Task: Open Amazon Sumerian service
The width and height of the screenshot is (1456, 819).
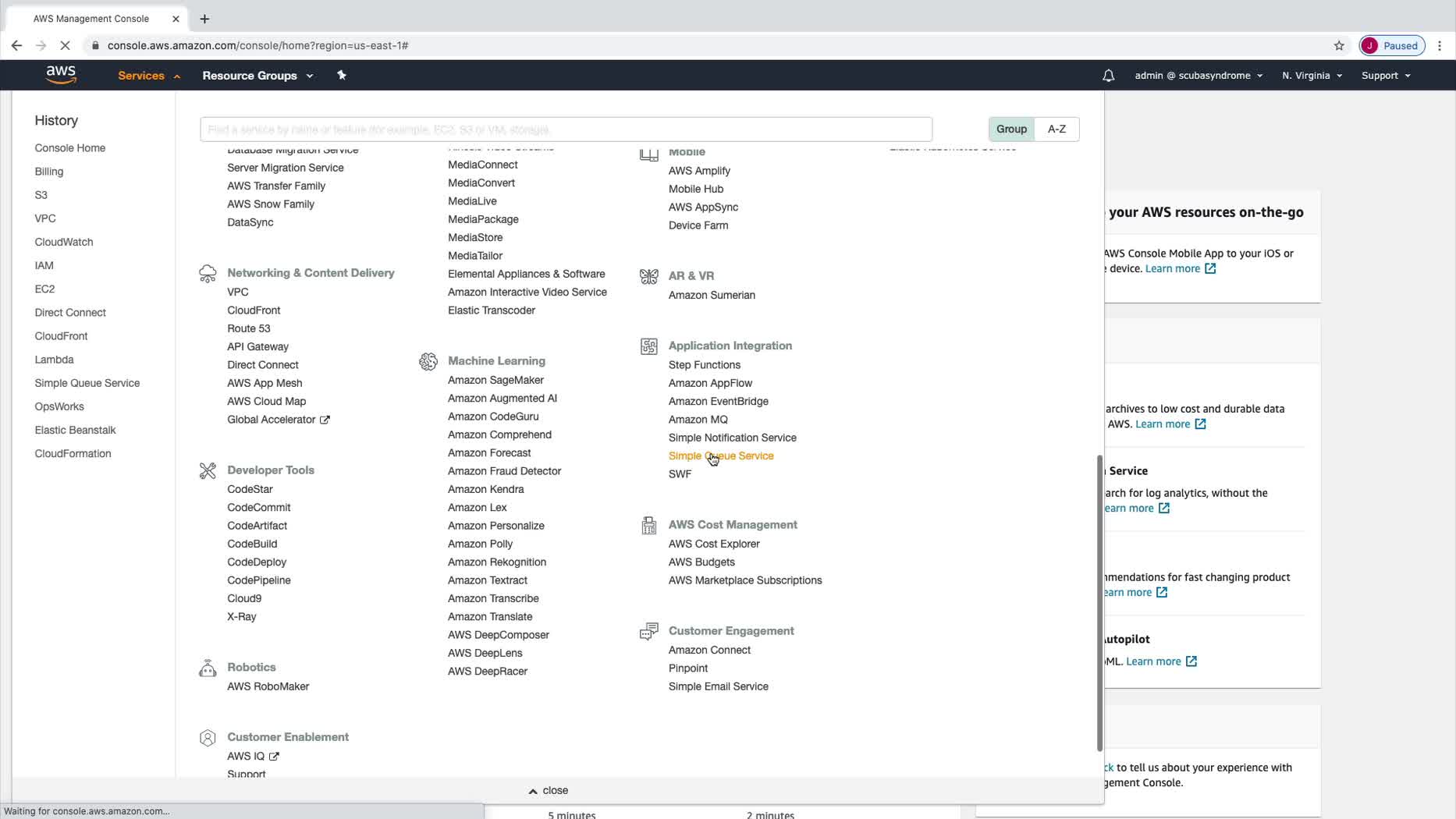Action: [712, 295]
